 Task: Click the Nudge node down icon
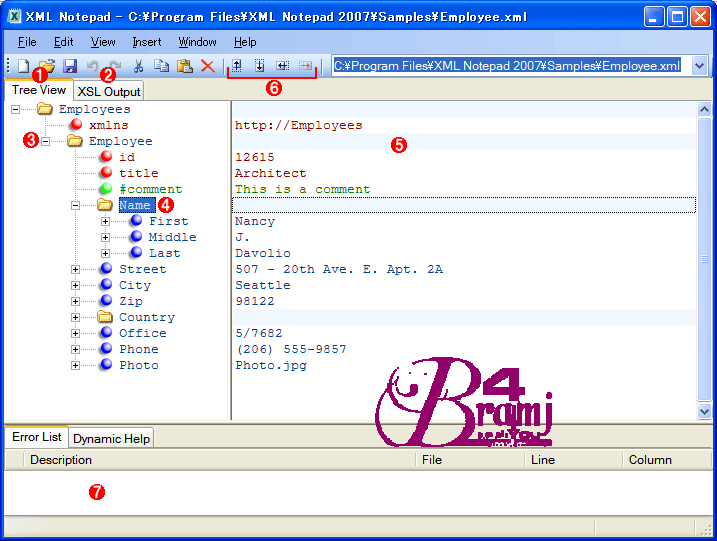[260, 66]
